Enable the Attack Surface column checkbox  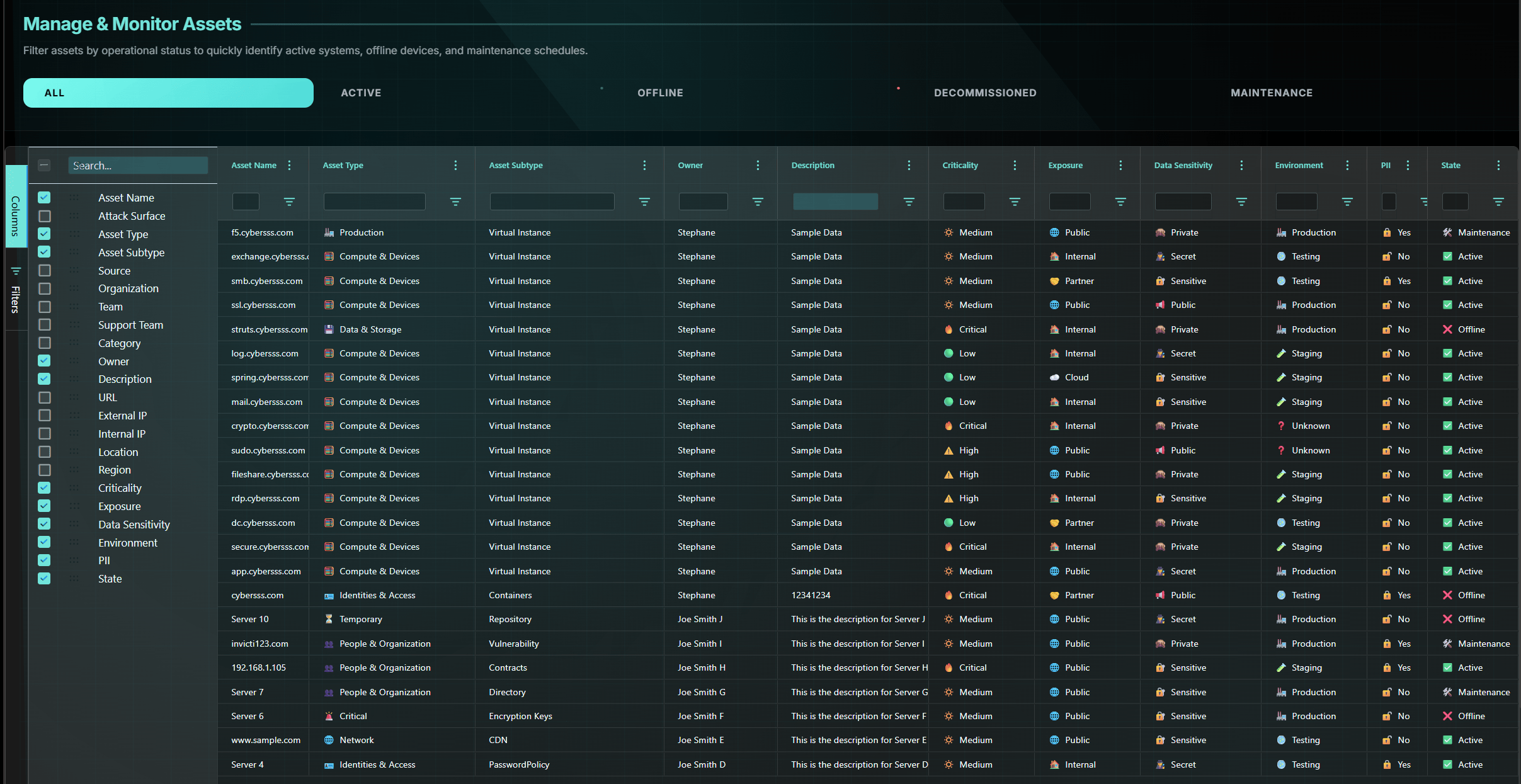click(x=44, y=216)
